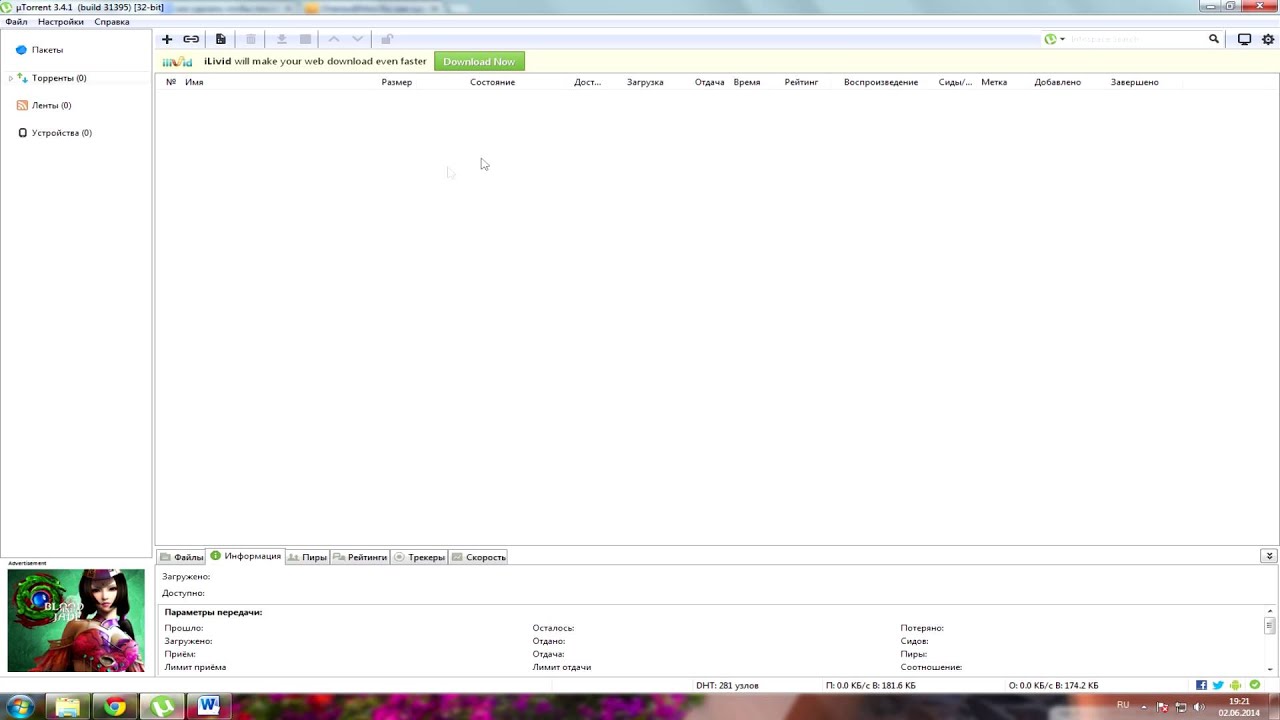Click the Android icon in status bar
The image size is (1280, 720).
tap(1236, 685)
